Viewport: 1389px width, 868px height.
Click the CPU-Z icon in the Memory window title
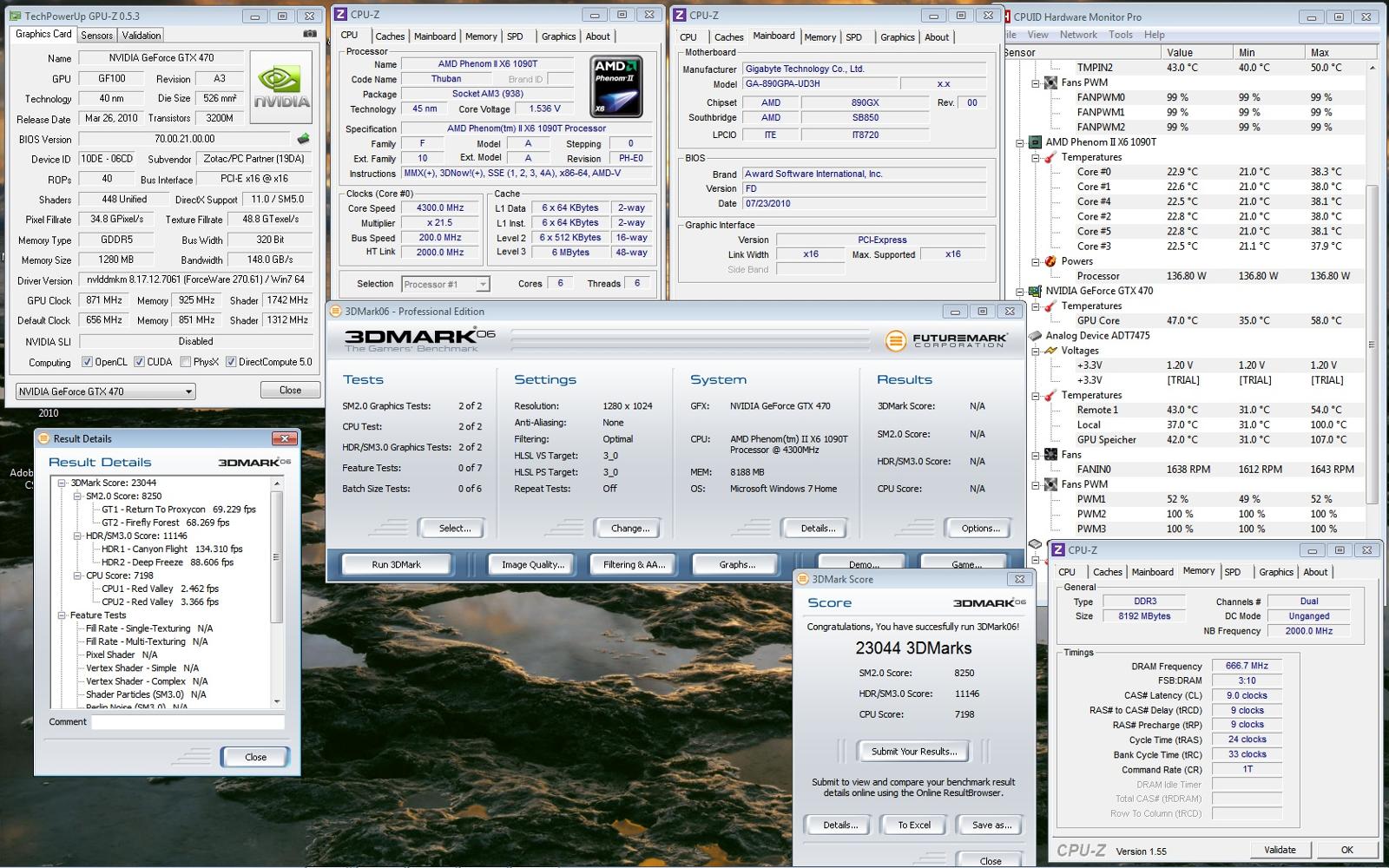click(x=1058, y=549)
